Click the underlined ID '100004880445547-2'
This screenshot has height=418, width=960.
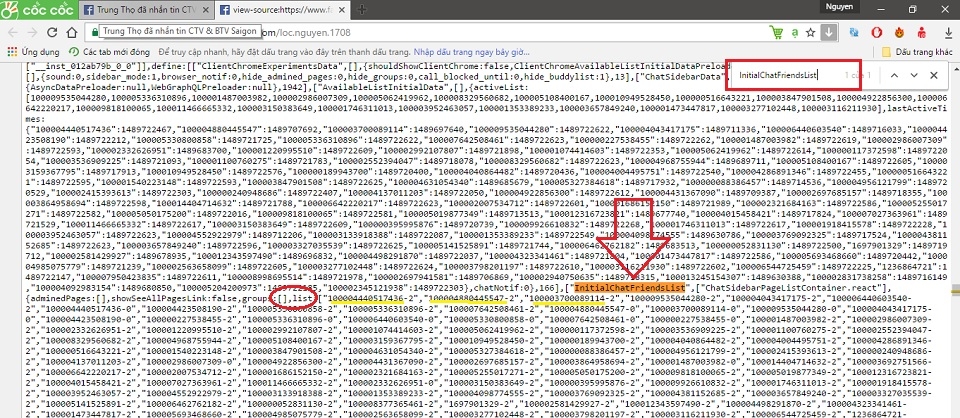click(474, 298)
